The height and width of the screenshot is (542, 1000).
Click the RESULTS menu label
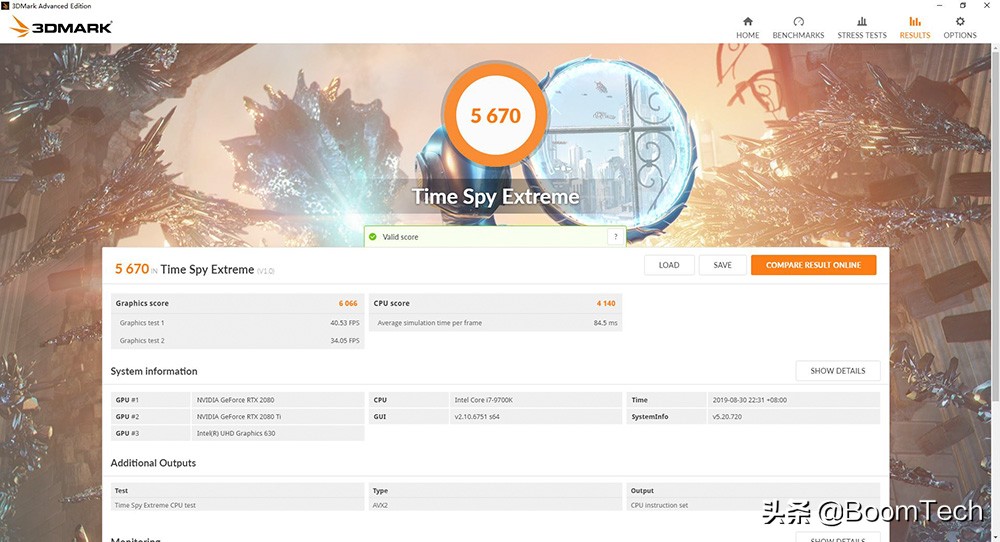coord(915,35)
